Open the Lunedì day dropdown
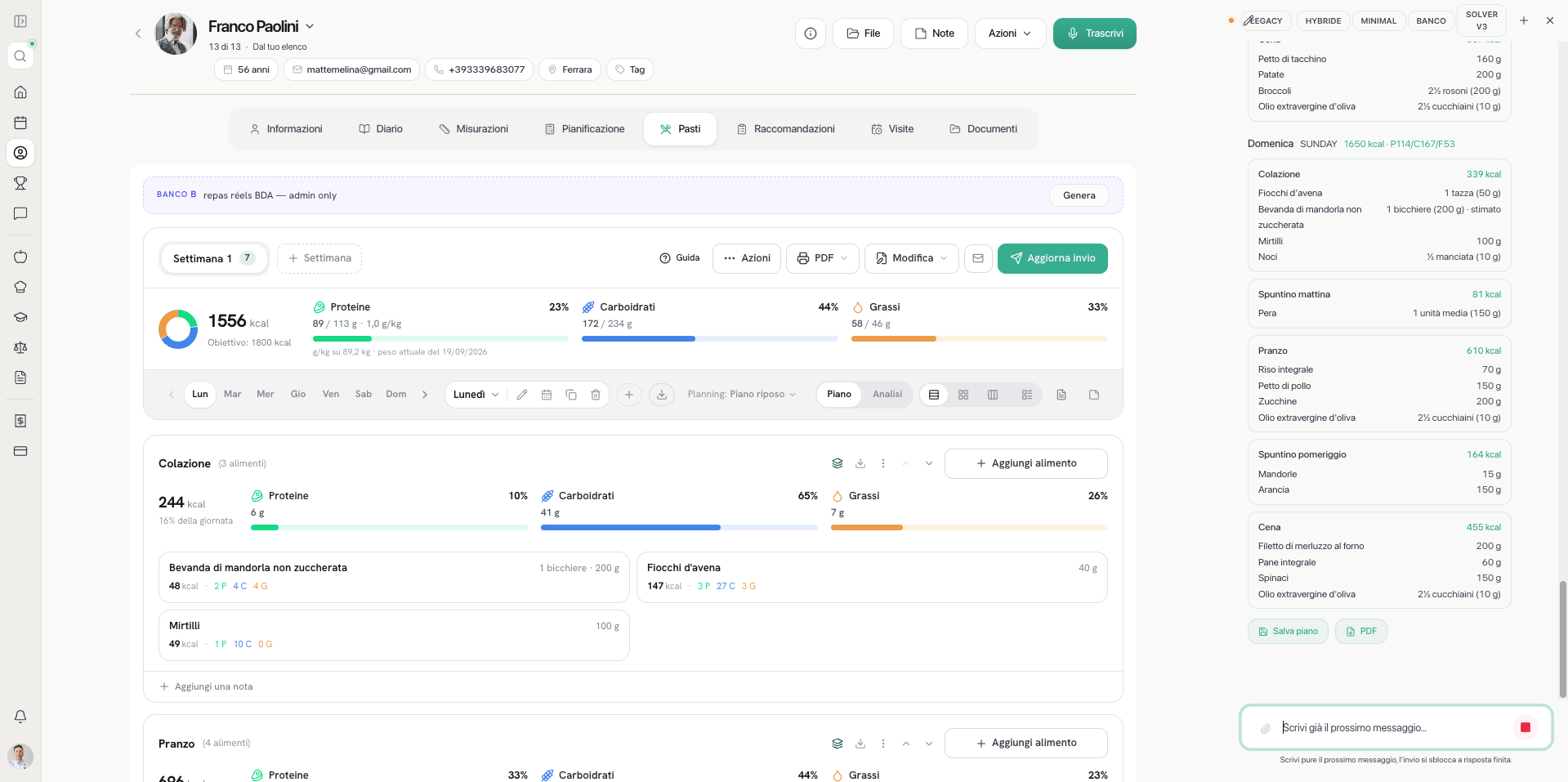Viewport: 1568px width, 782px height. 476,395
